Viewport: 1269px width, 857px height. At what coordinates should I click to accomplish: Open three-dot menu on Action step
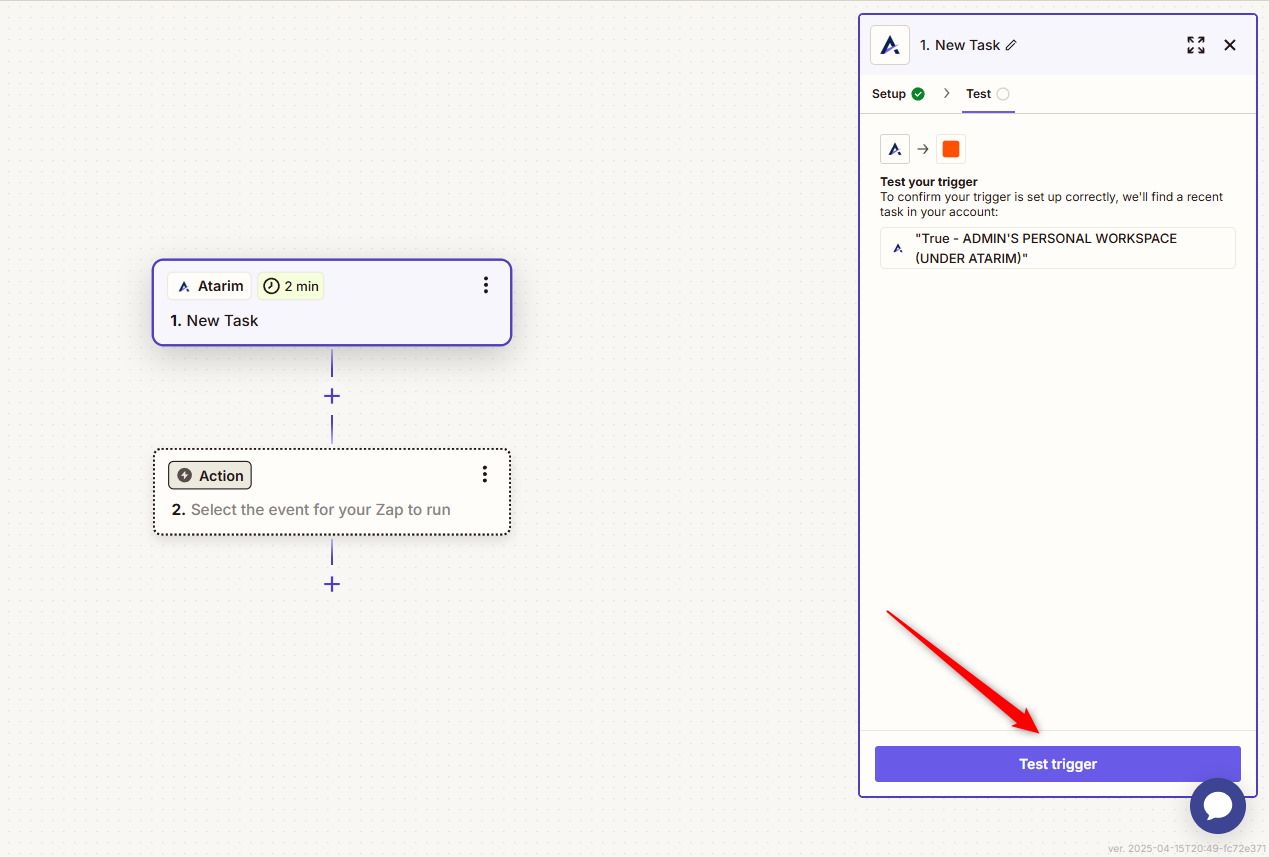(485, 474)
